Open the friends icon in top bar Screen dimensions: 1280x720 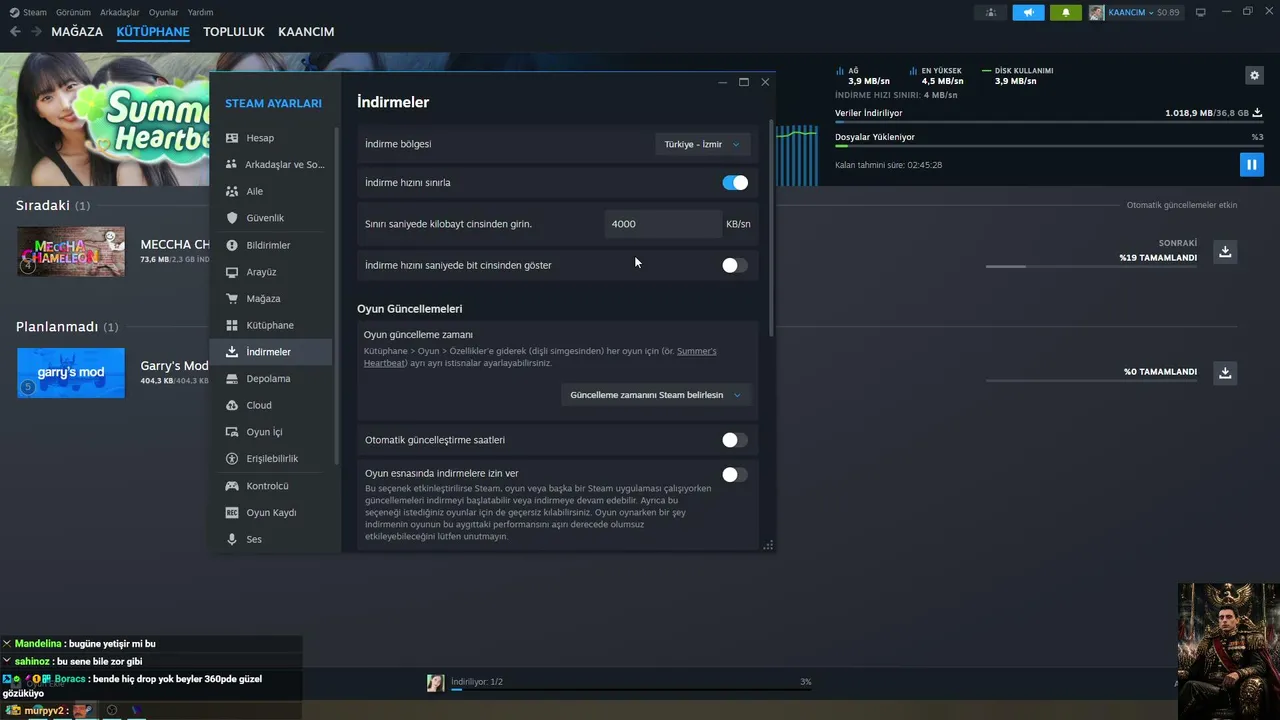click(991, 12)
